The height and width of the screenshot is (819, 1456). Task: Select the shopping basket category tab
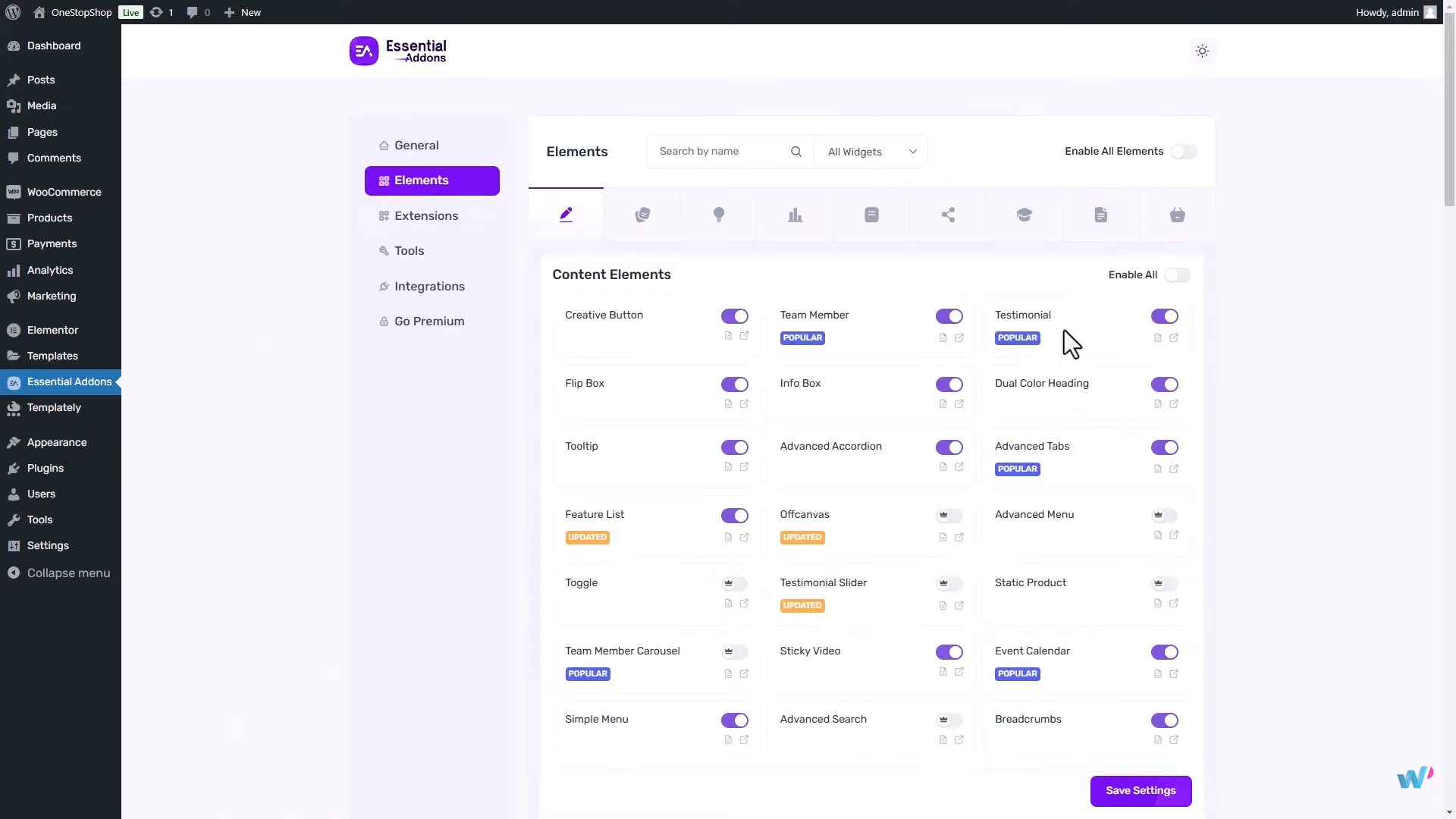point(1176,214)
